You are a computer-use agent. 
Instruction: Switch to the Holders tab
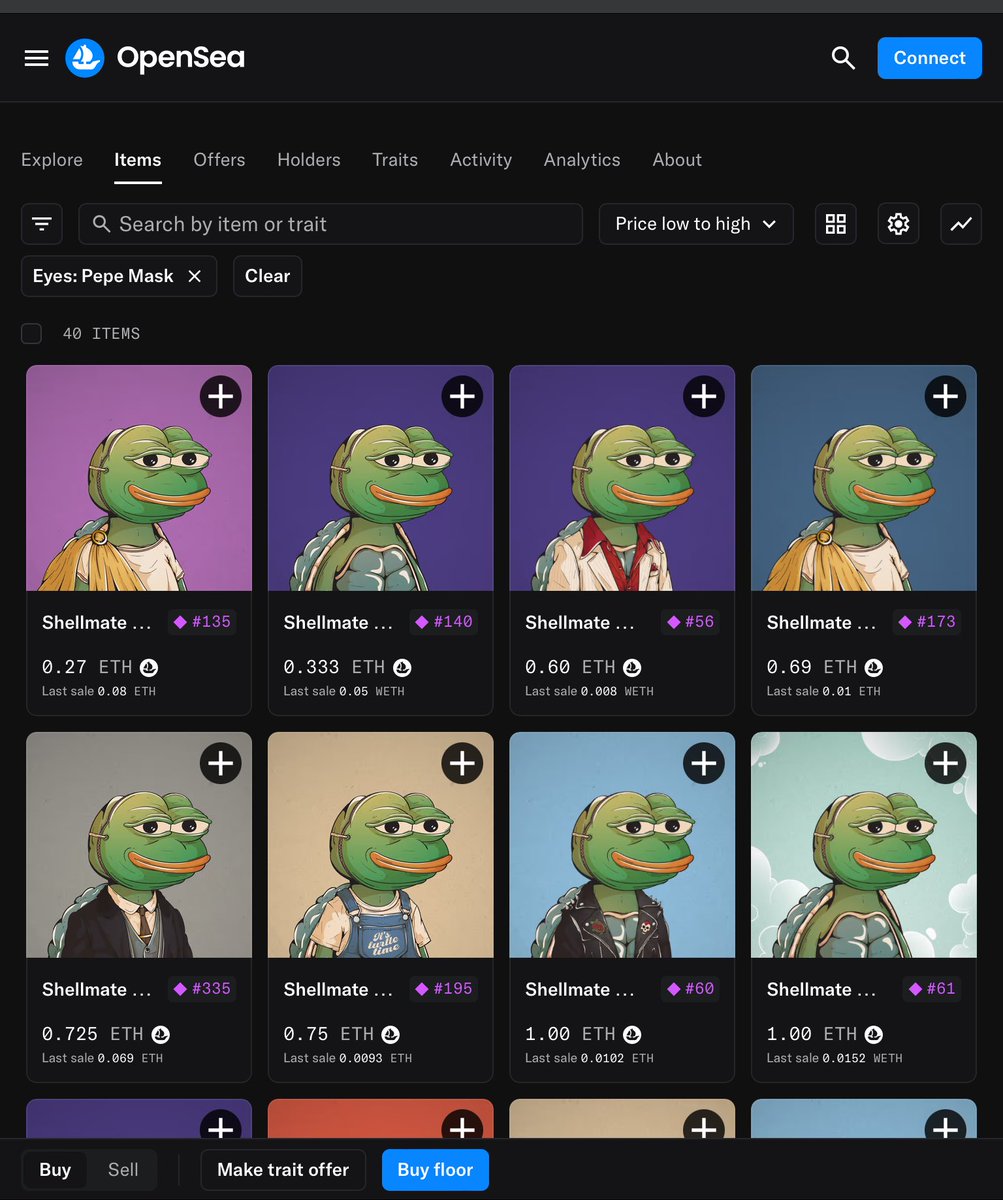309,160
